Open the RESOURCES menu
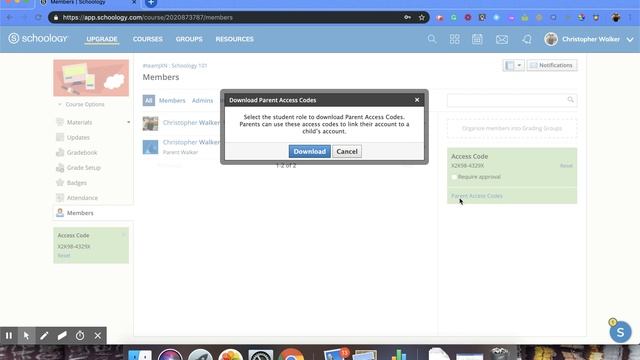This screenshot has height=360, width=640. pyautogui.click(x=235, y=39)
